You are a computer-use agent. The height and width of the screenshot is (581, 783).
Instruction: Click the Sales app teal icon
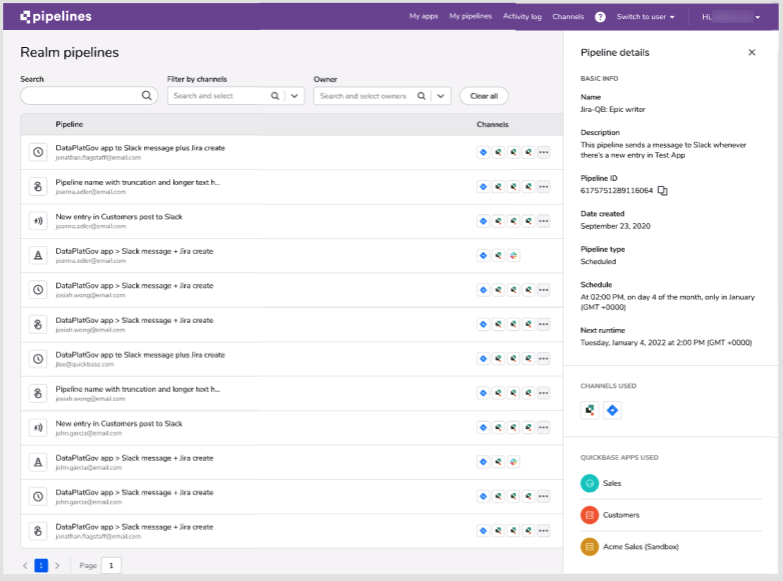[589, 483]
